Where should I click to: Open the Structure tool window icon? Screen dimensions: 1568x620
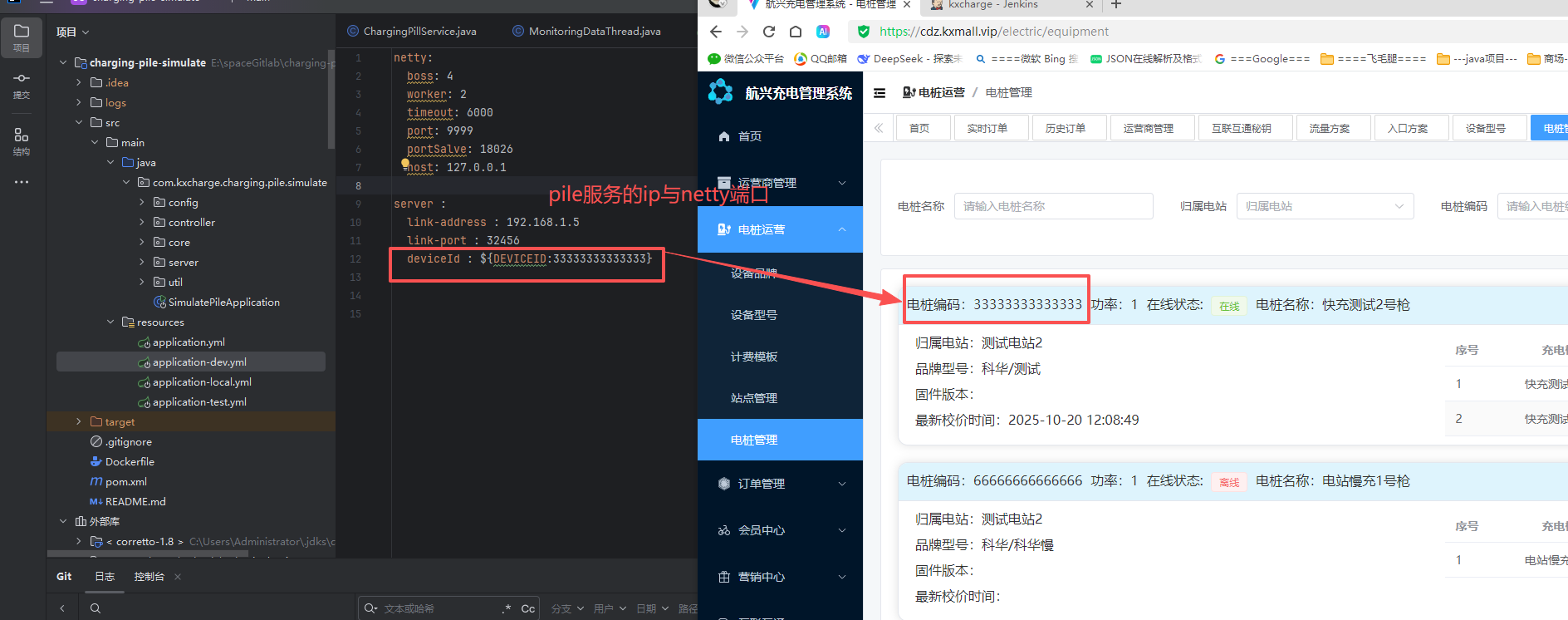click(22, 140)
